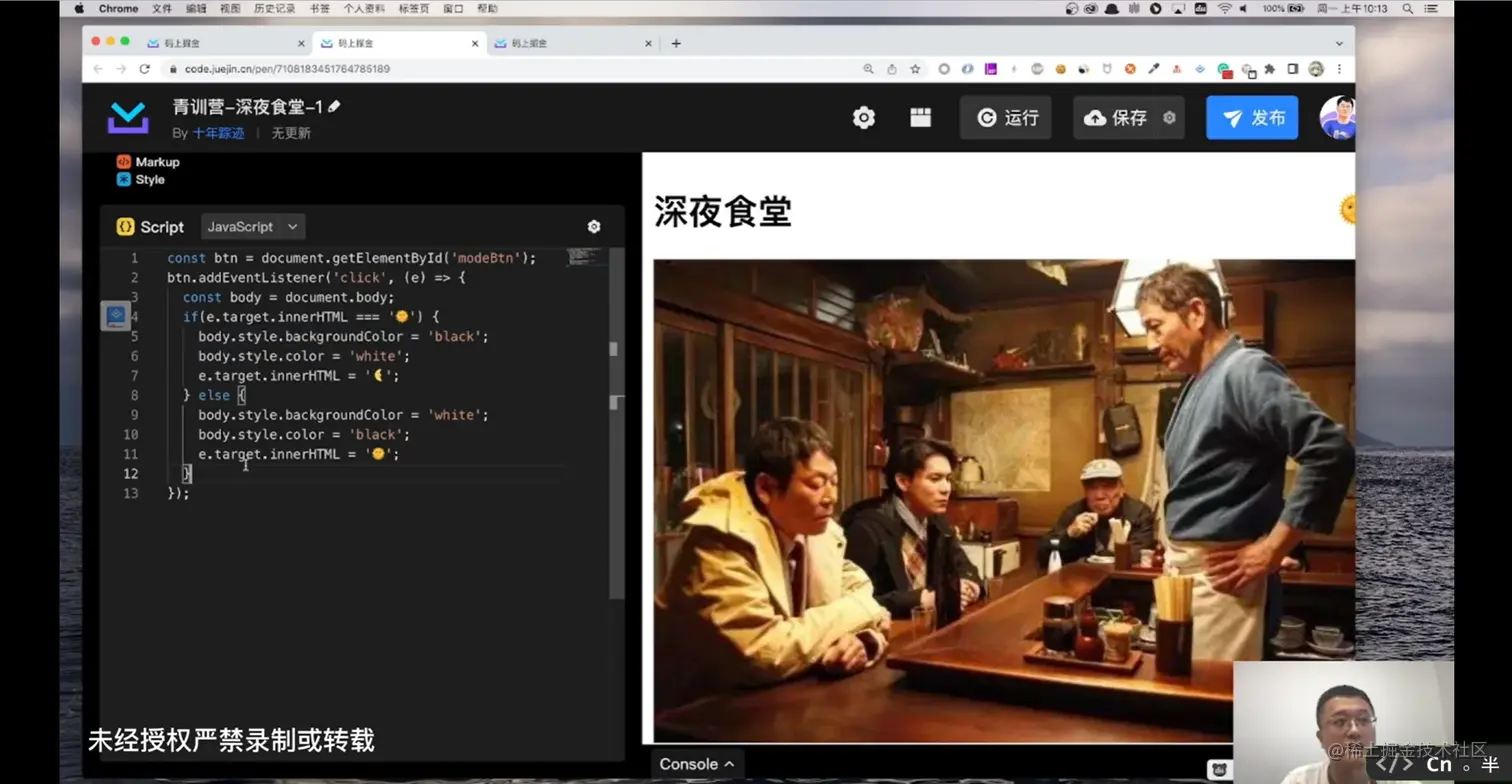Click the code editor minimap
Screen dimensions: 1512x784
586,257
